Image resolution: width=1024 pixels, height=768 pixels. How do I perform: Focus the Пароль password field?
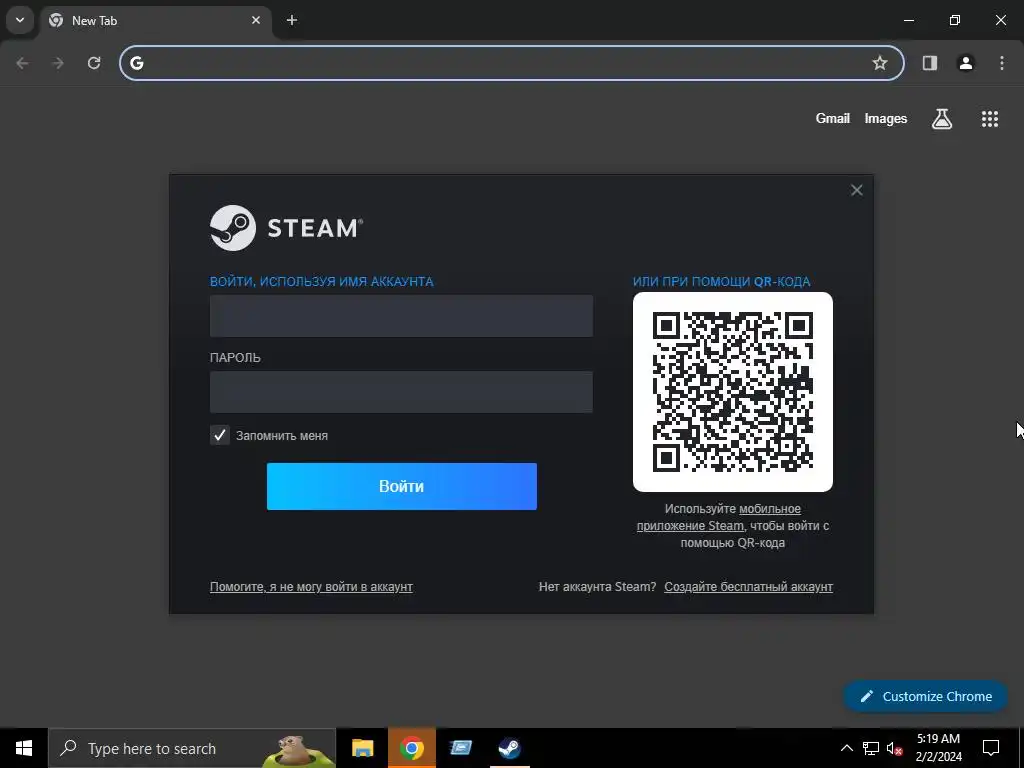click(401, 392)
